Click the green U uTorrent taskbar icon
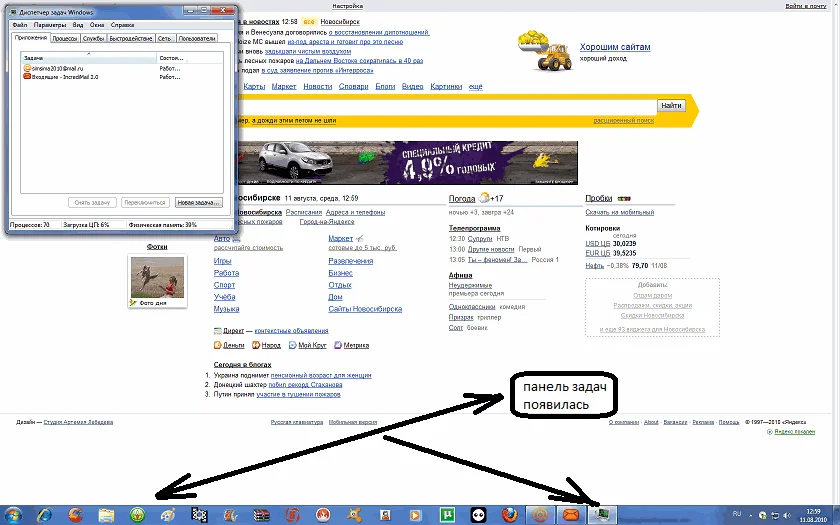 pyautogui.click(x=447, y=515)
